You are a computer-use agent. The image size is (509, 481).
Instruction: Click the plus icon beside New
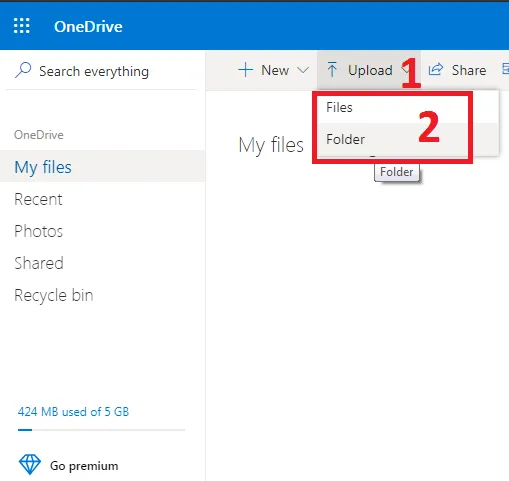tap(246, 70)
